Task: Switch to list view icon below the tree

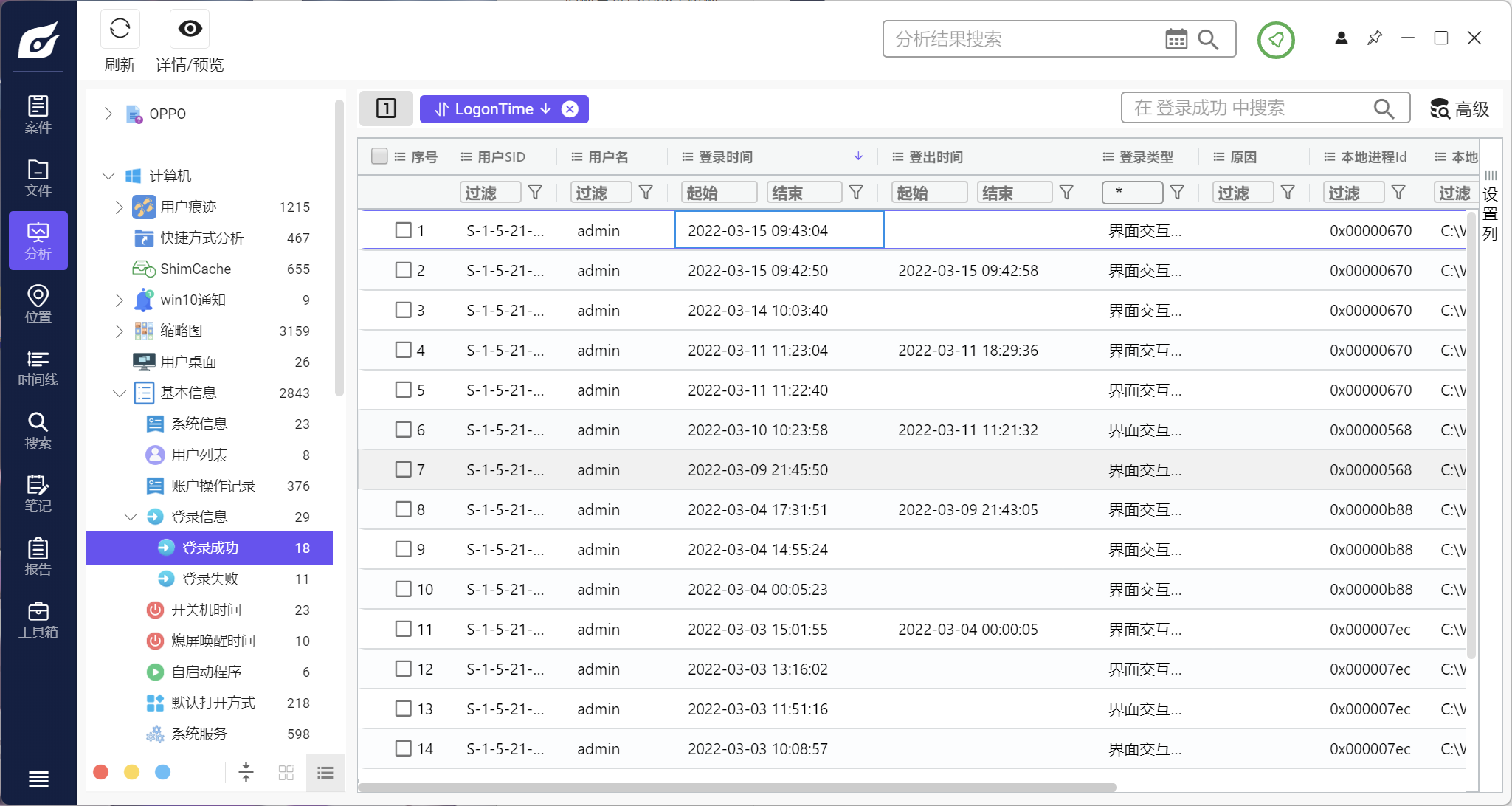Action: coord(325,773)
